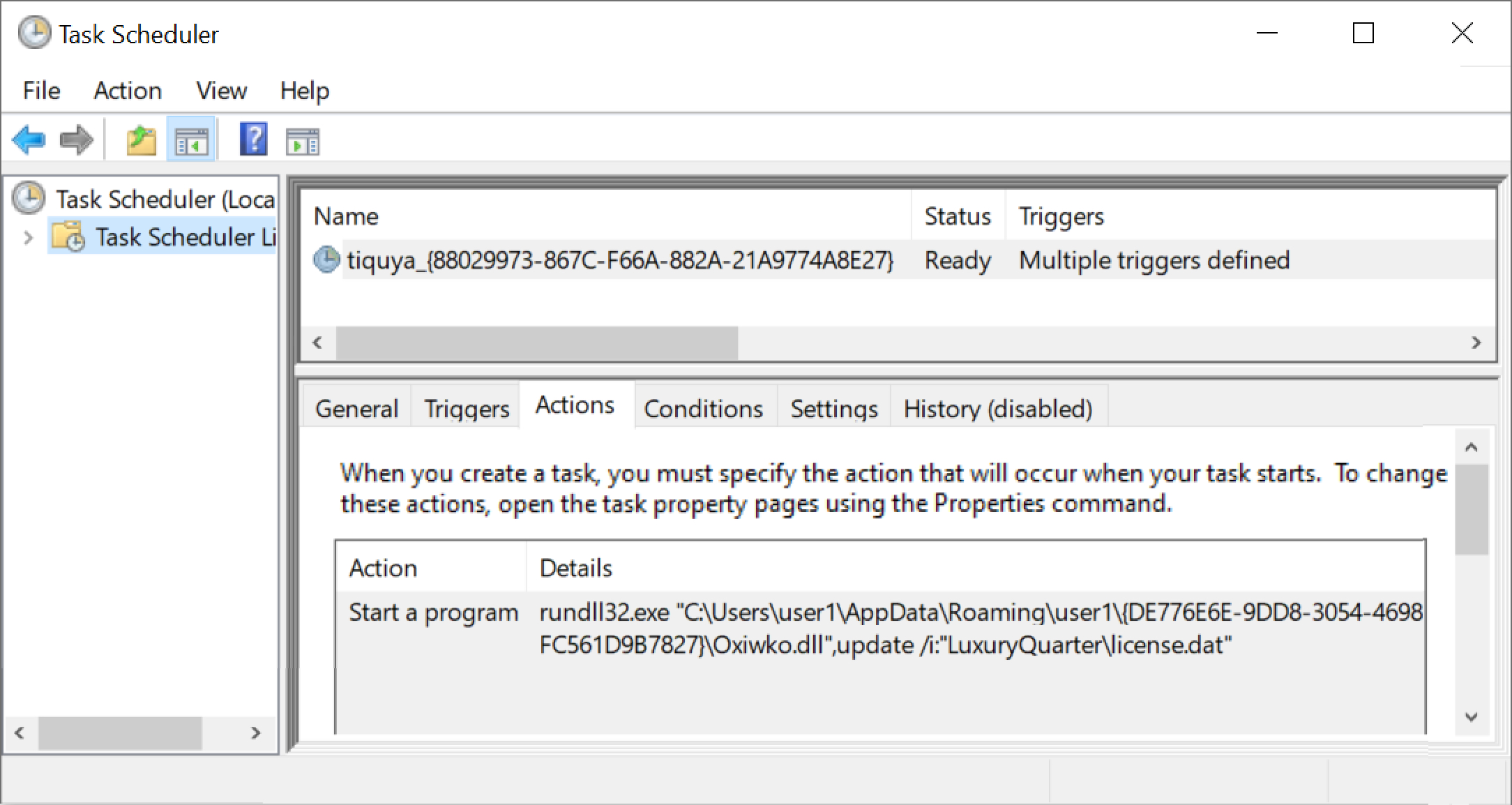Viewport: 1512px width, 805px height.
Task: Click the Task Scheduler title bar clock icon
Action: click(x=33, y=33)
